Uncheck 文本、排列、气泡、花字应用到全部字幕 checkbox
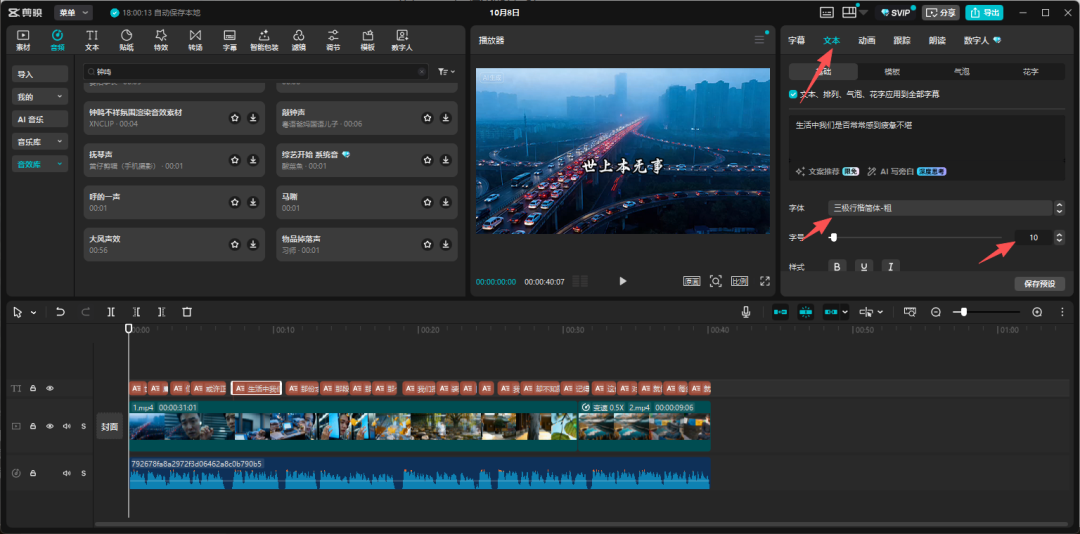Image resolution: width=1080 pixels, height=534 pixels. pos(794,94)
